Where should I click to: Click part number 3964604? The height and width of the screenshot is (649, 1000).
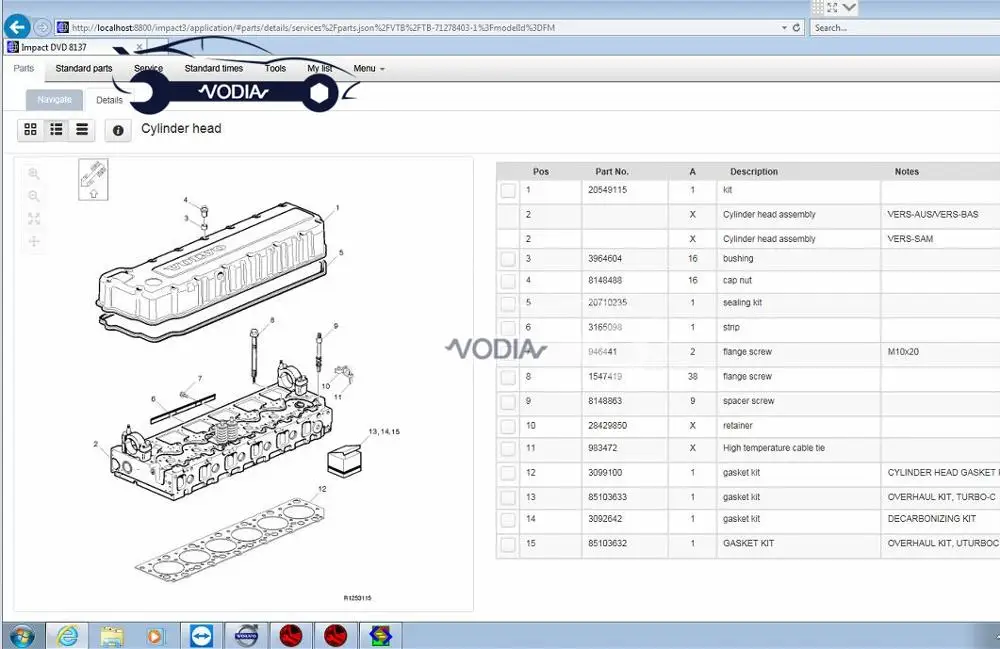[605, 259]
